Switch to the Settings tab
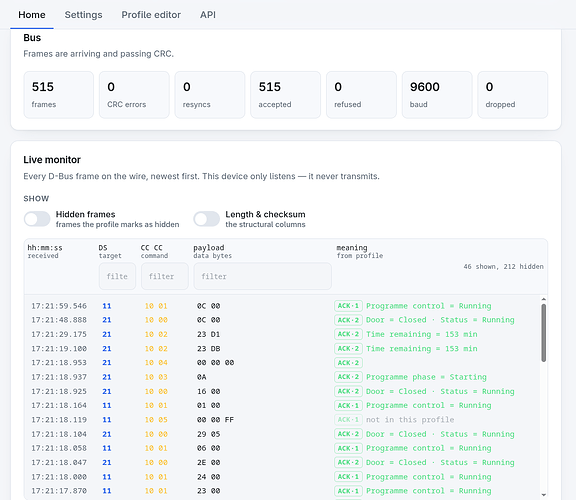The width and height of the screenshot is (576, 500). 83,15
